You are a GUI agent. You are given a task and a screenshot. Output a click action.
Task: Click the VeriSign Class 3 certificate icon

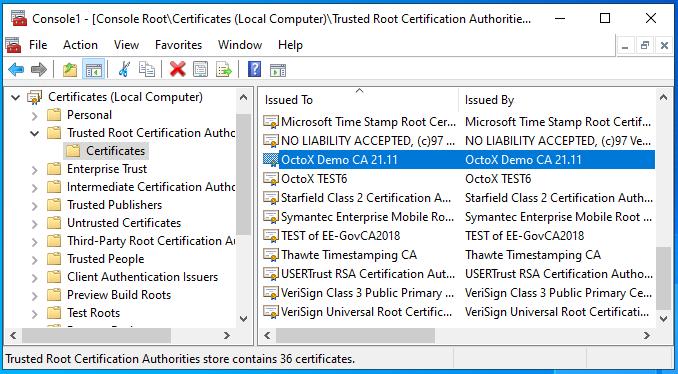pyautogui.click(x=271, y=293)
